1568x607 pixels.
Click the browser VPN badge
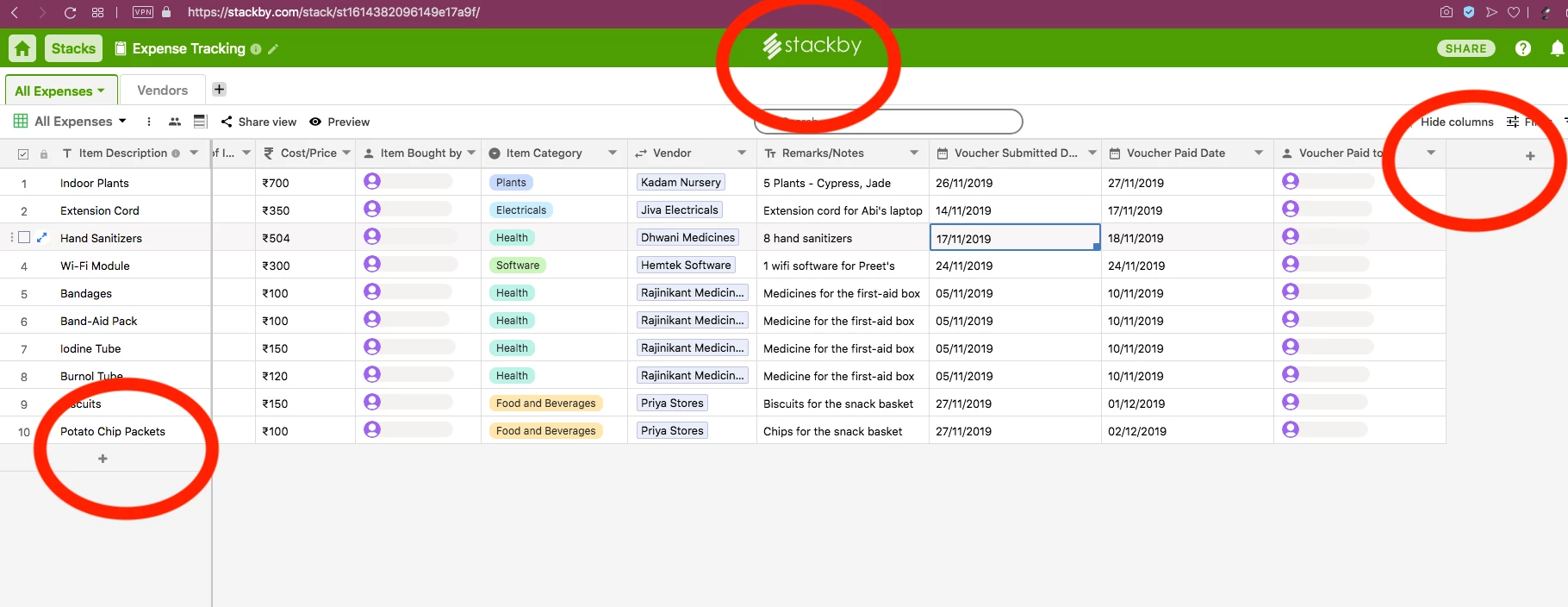click(x=143, y=12)
